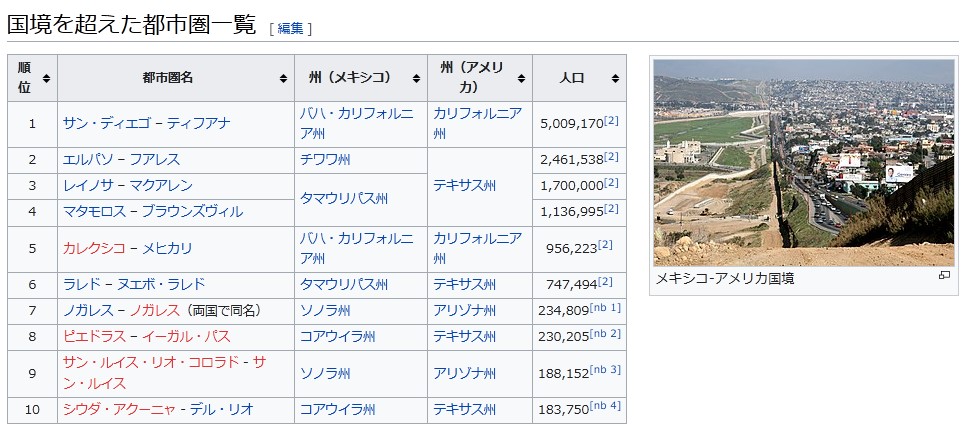Open citation [2] next to 5,009,170
The width and height of the screenshot is (971, 438).
point(611,122)
